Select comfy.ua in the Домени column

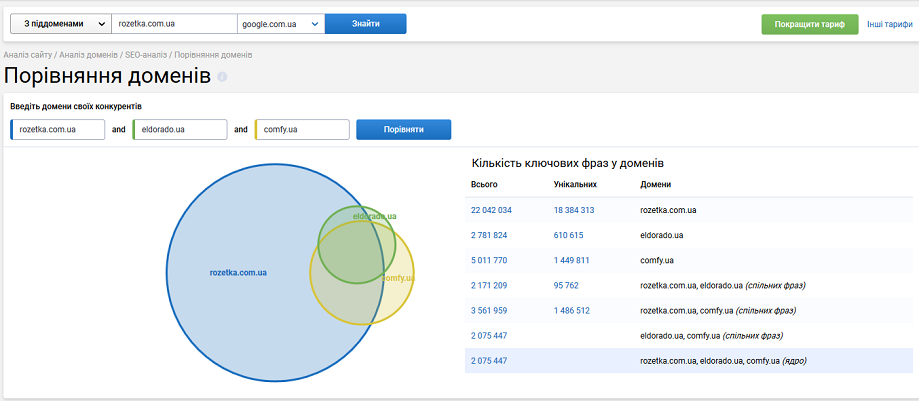click(x=656, y=260)
